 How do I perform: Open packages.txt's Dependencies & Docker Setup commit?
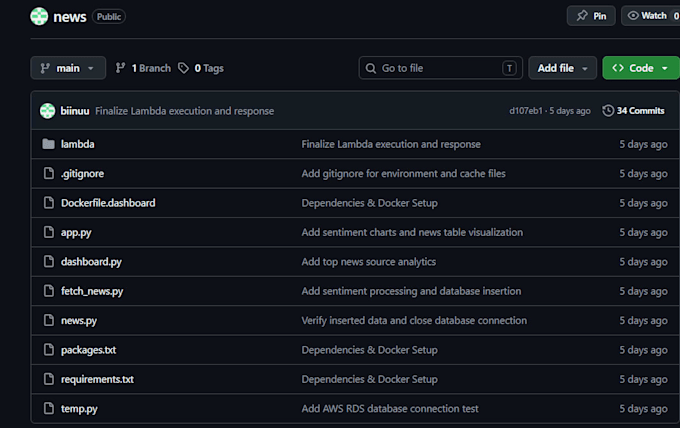click(x=369, y=350)
